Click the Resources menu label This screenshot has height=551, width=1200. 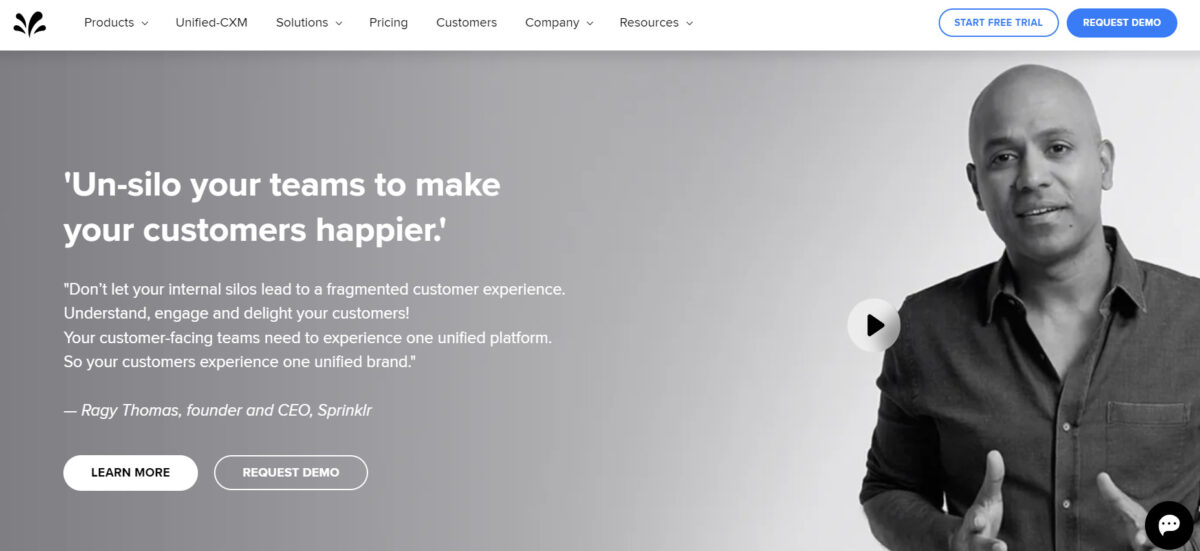(x=649, y=23)
